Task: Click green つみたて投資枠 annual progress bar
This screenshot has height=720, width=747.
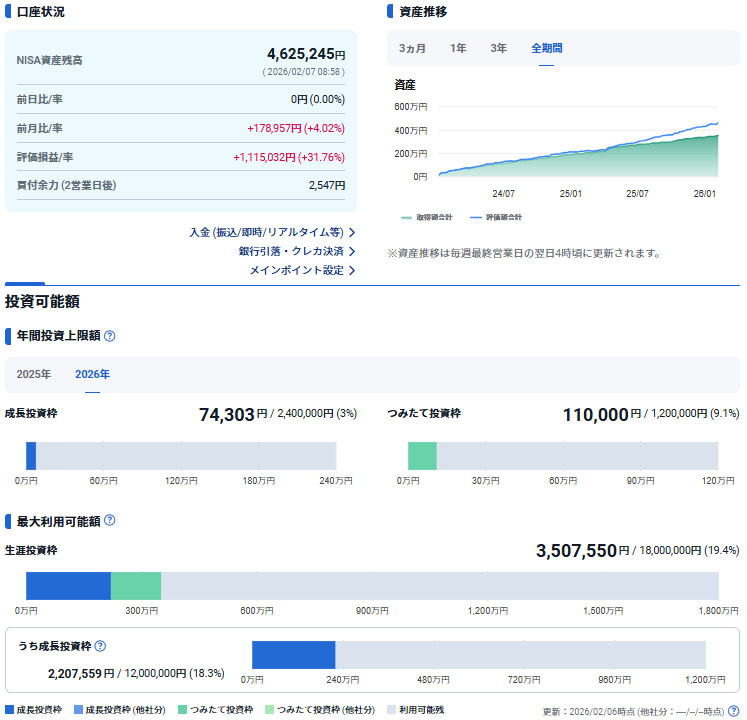Action: (x=422, y=455)
